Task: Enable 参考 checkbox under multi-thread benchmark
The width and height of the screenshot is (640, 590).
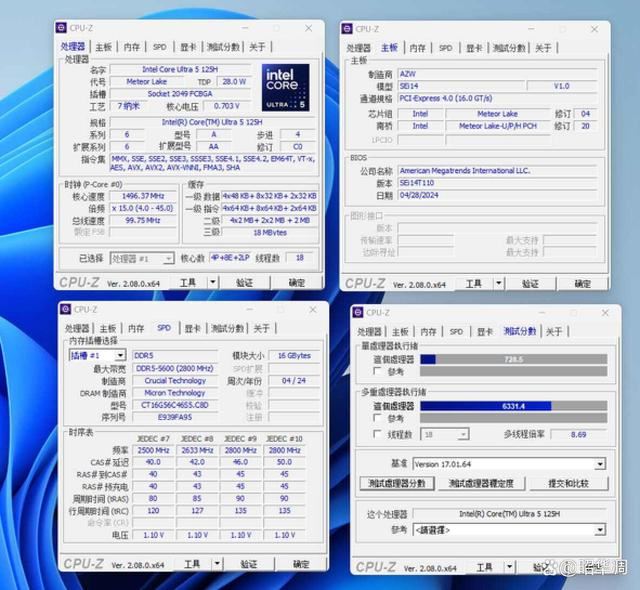Action: pyautogui.click(x=366, y=419)
